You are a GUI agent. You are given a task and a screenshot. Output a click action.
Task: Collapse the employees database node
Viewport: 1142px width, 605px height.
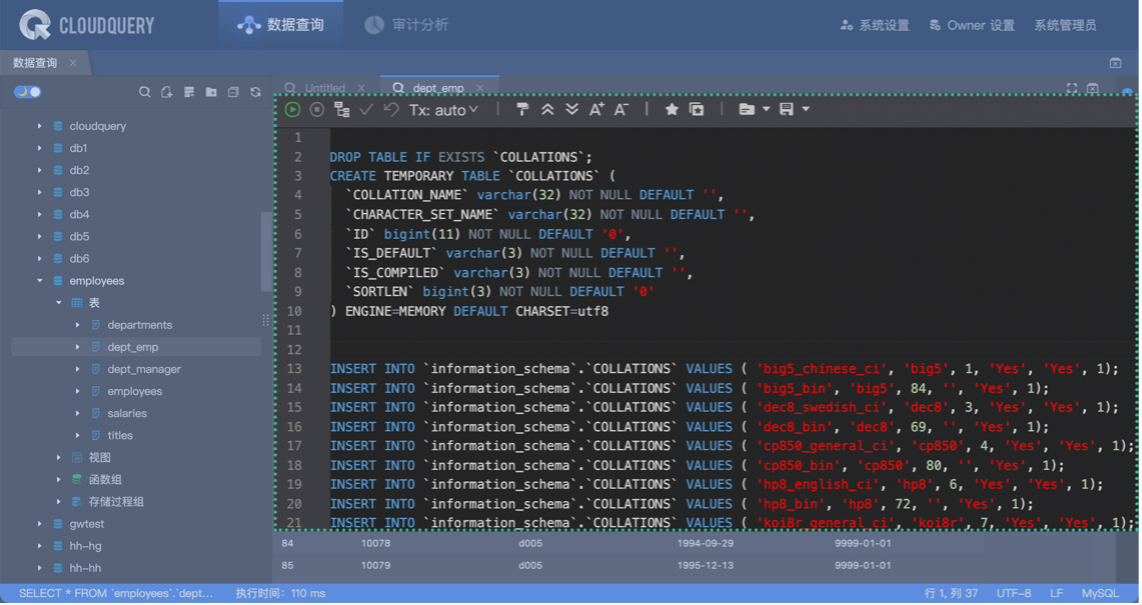pyautogui.click(x=40, y=281)
